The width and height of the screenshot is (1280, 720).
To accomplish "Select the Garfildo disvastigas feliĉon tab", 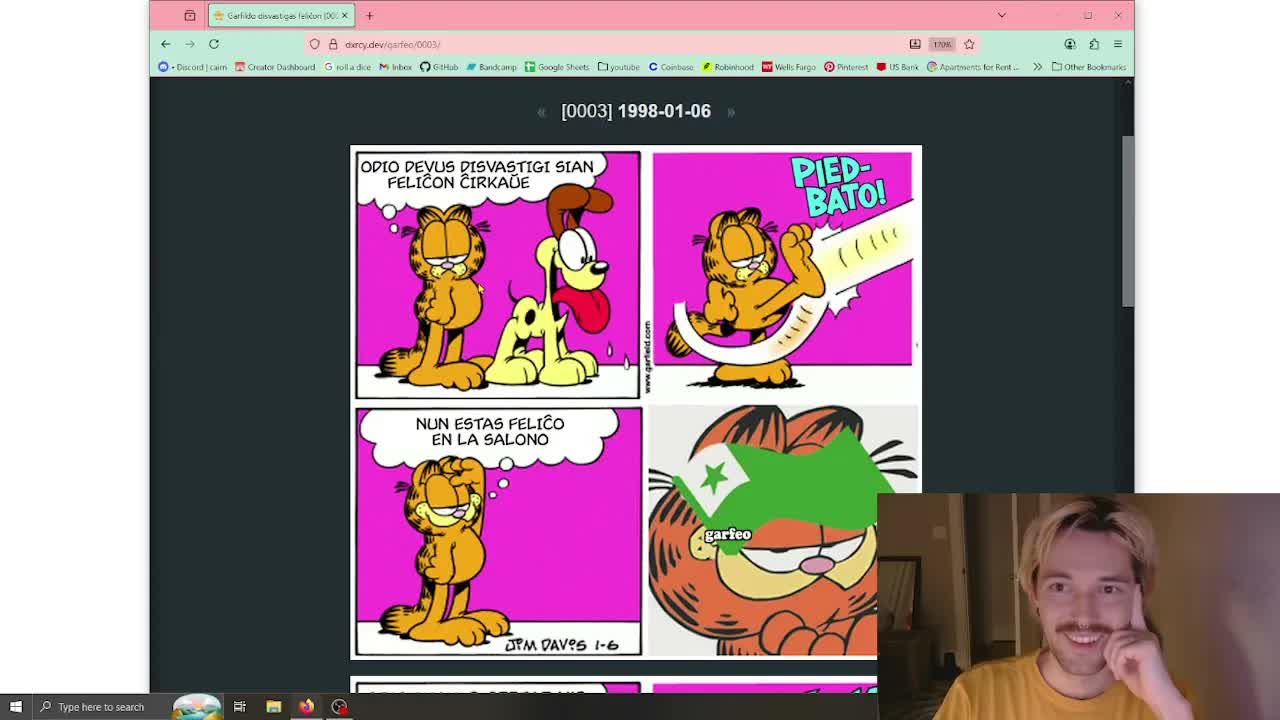I will [x=281, y=16].
